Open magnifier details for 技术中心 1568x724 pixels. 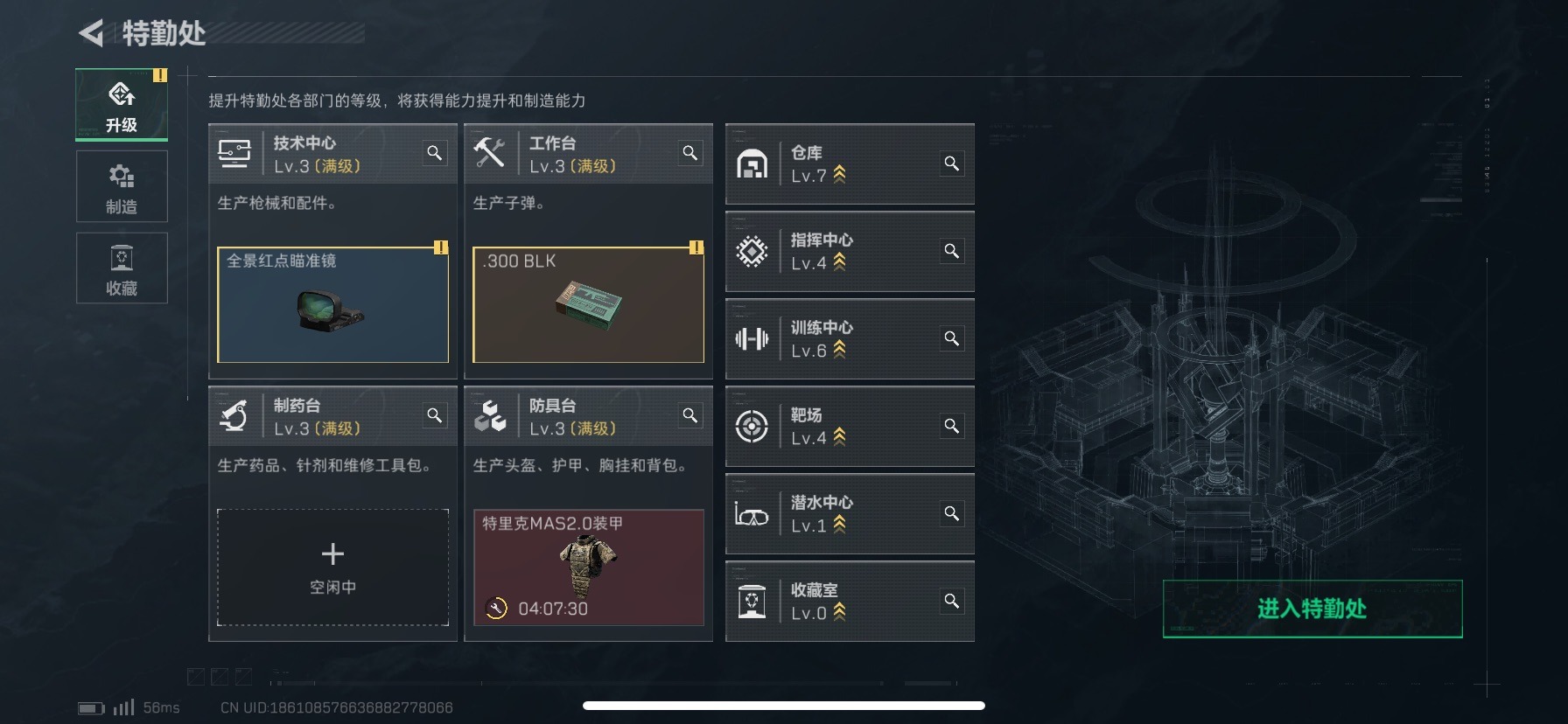[434, 153]
